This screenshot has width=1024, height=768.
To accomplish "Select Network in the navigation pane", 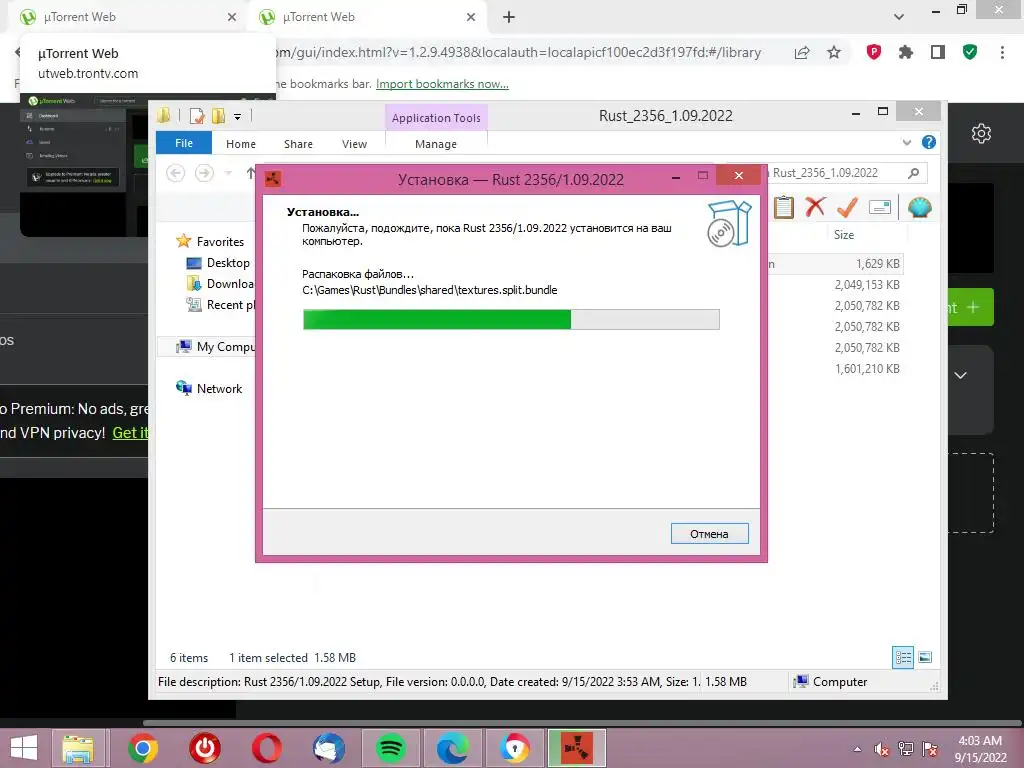I will point(209,389).
